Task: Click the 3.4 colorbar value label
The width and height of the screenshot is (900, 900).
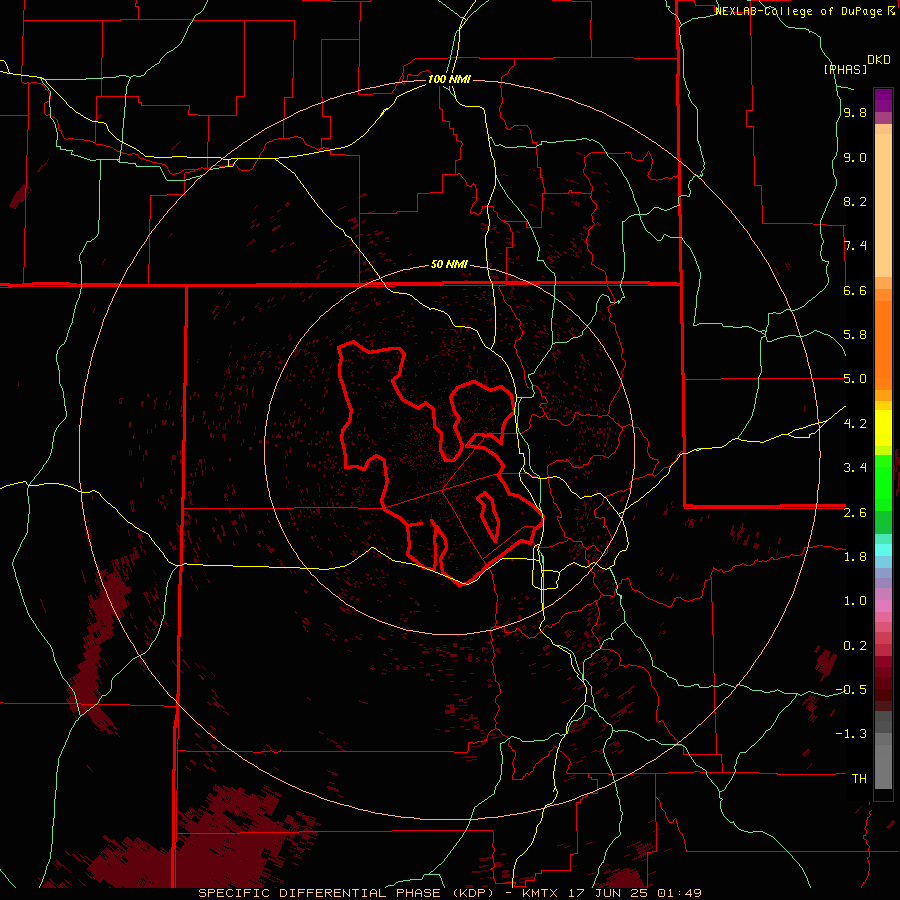Action: coord(855,468)
